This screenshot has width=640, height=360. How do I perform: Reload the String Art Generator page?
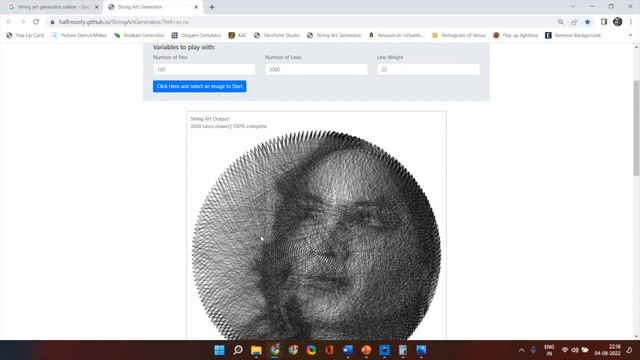36,22
